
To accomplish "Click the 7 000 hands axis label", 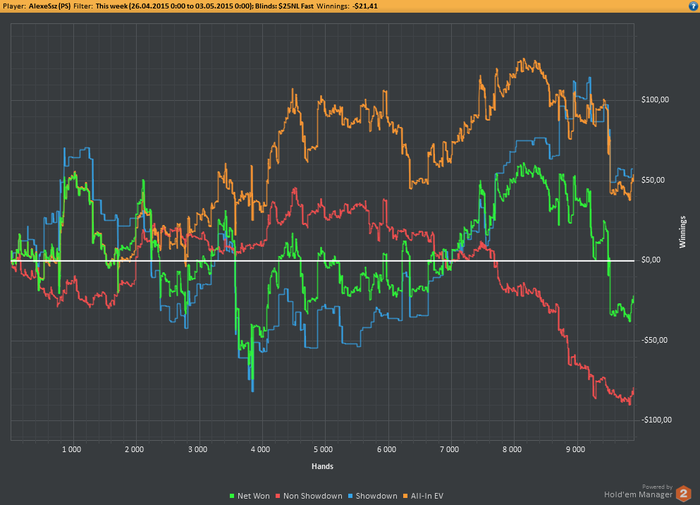I will click(449, 450).
